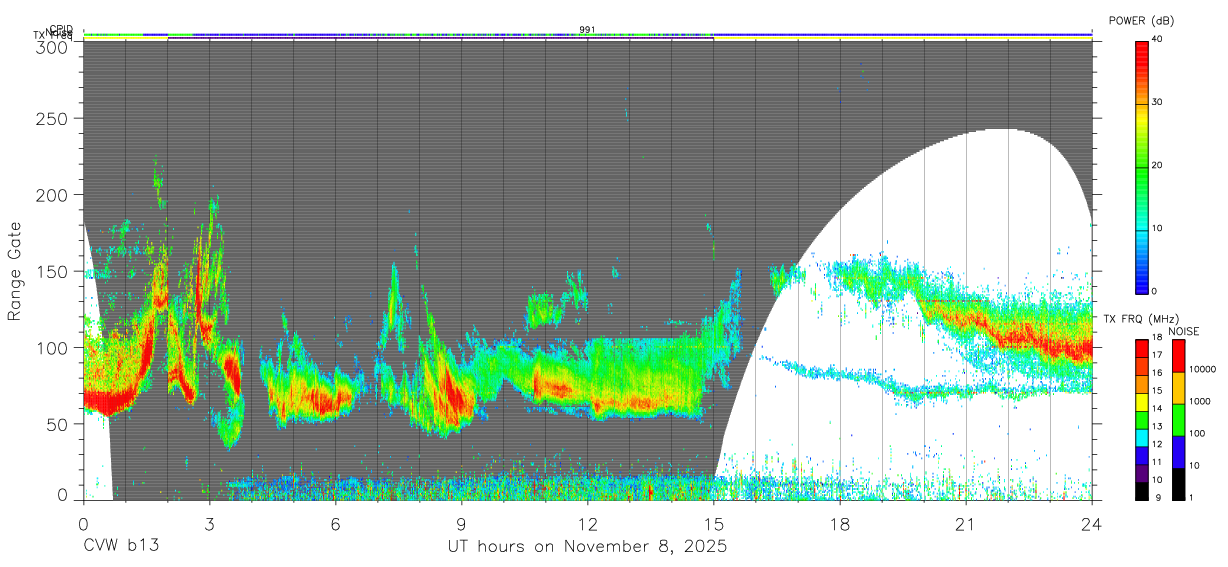Click the 0 range gate tick label
1228x567 pixels.
pos(62,494)
